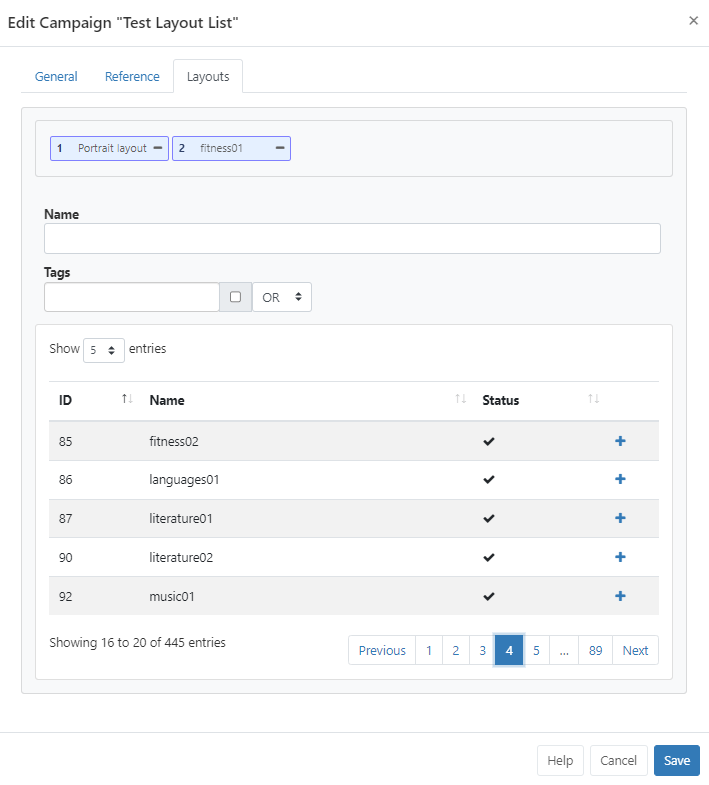The width and height of the screenshot is (709, 785).
Task: Focus the Name filter input field
Action: (x=352, y=238)
